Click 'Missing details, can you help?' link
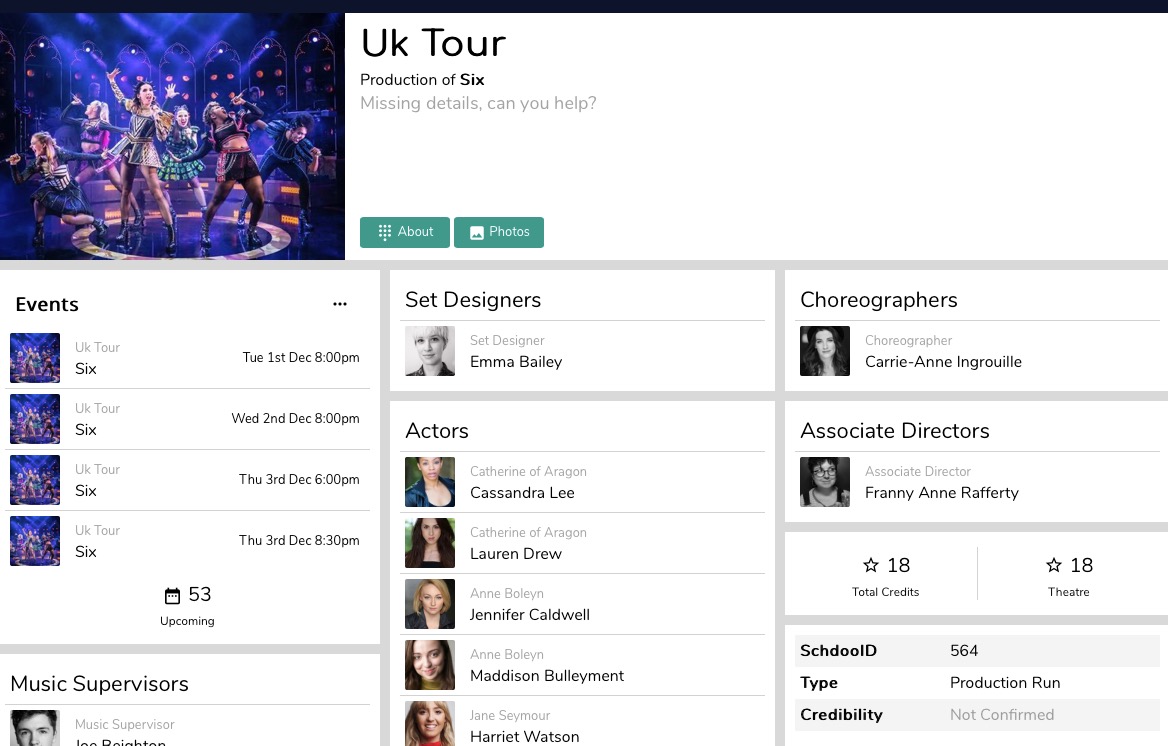The height and width of the screenshot is (746, 1168). pos(478,104)
